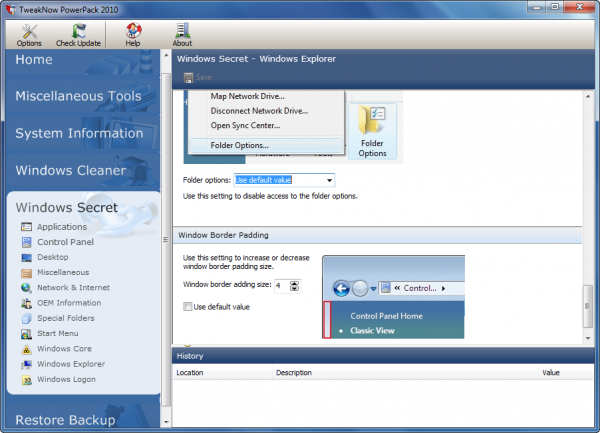This screenshot has height=433, width=600.
Task: Select the Windows Core link
Action: (64, 349)
